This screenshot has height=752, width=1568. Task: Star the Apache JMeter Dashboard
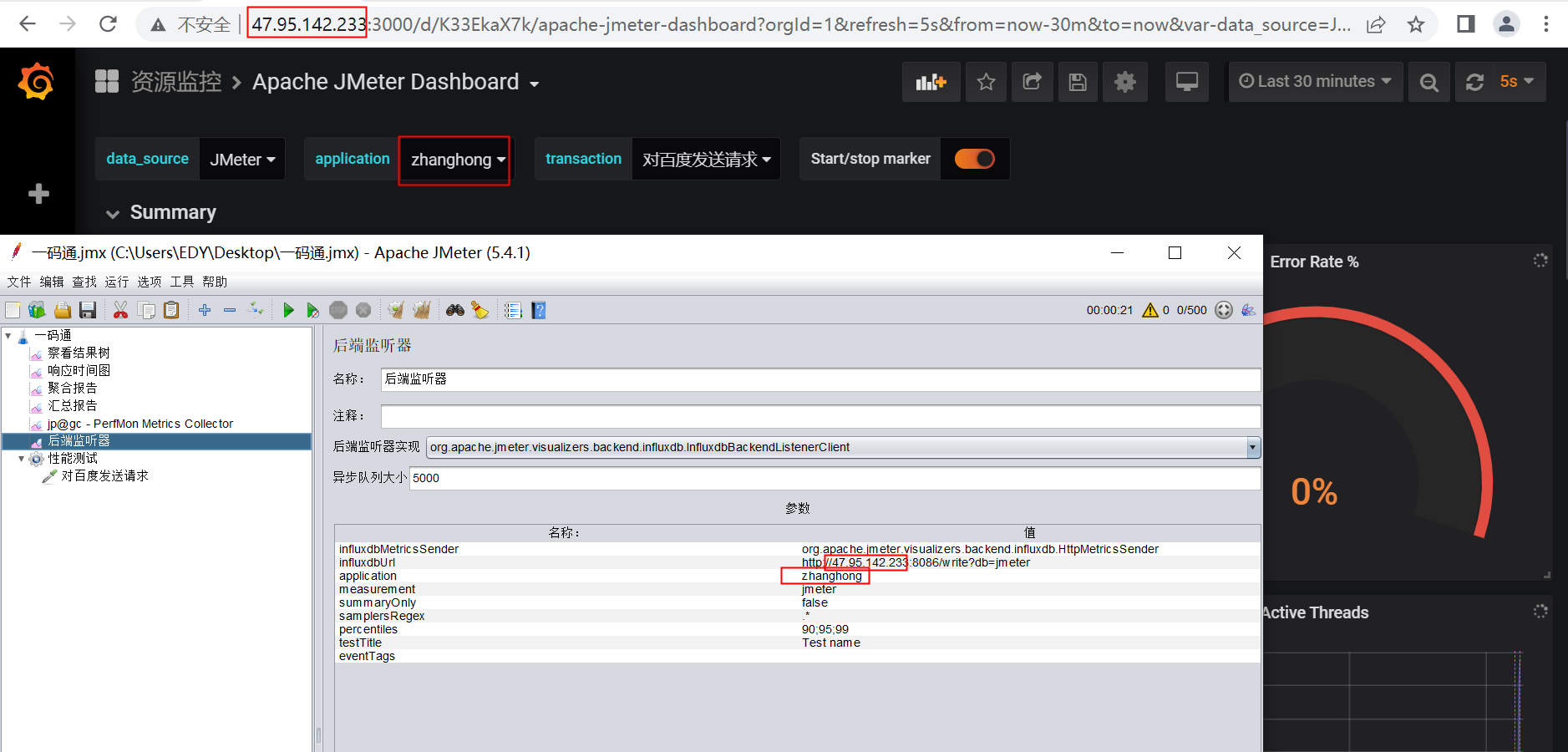tap(986, 82)
